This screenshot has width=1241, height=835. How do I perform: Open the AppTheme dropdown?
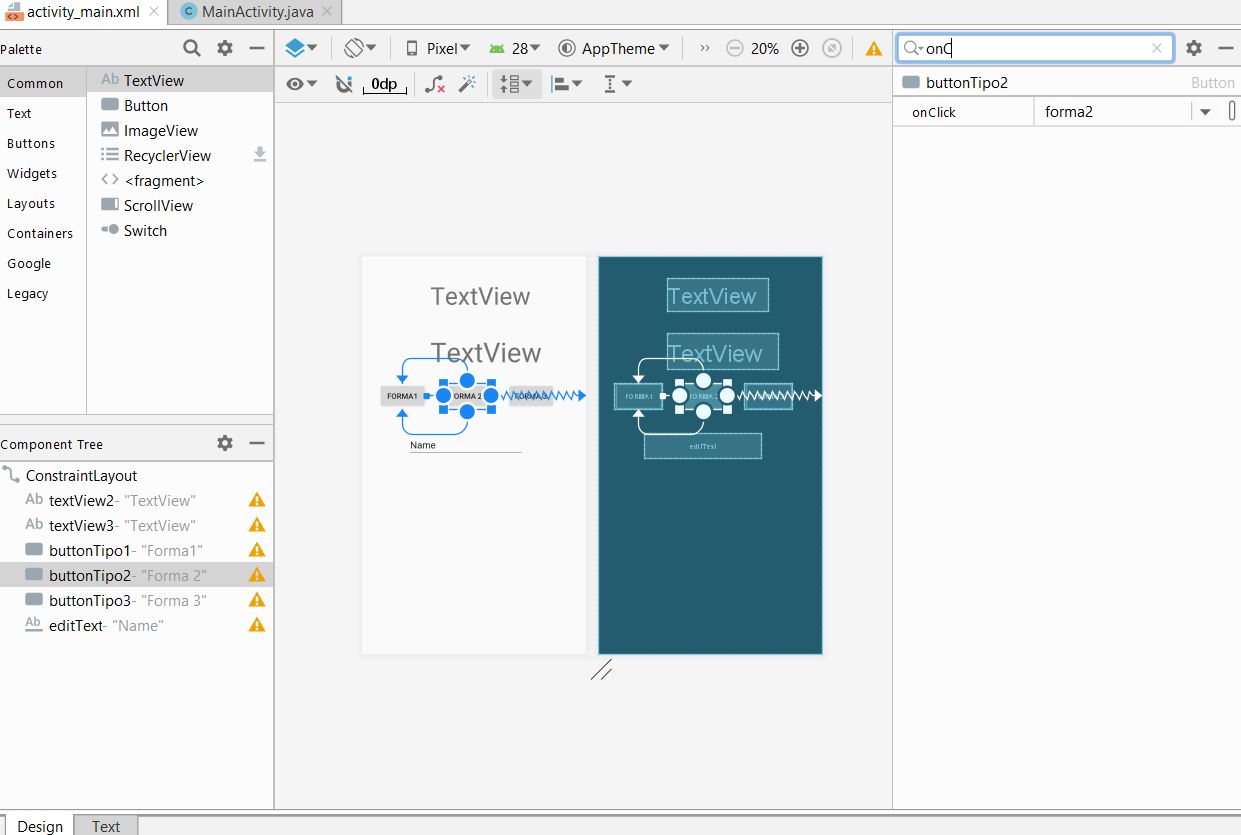(x=614, y=48)
